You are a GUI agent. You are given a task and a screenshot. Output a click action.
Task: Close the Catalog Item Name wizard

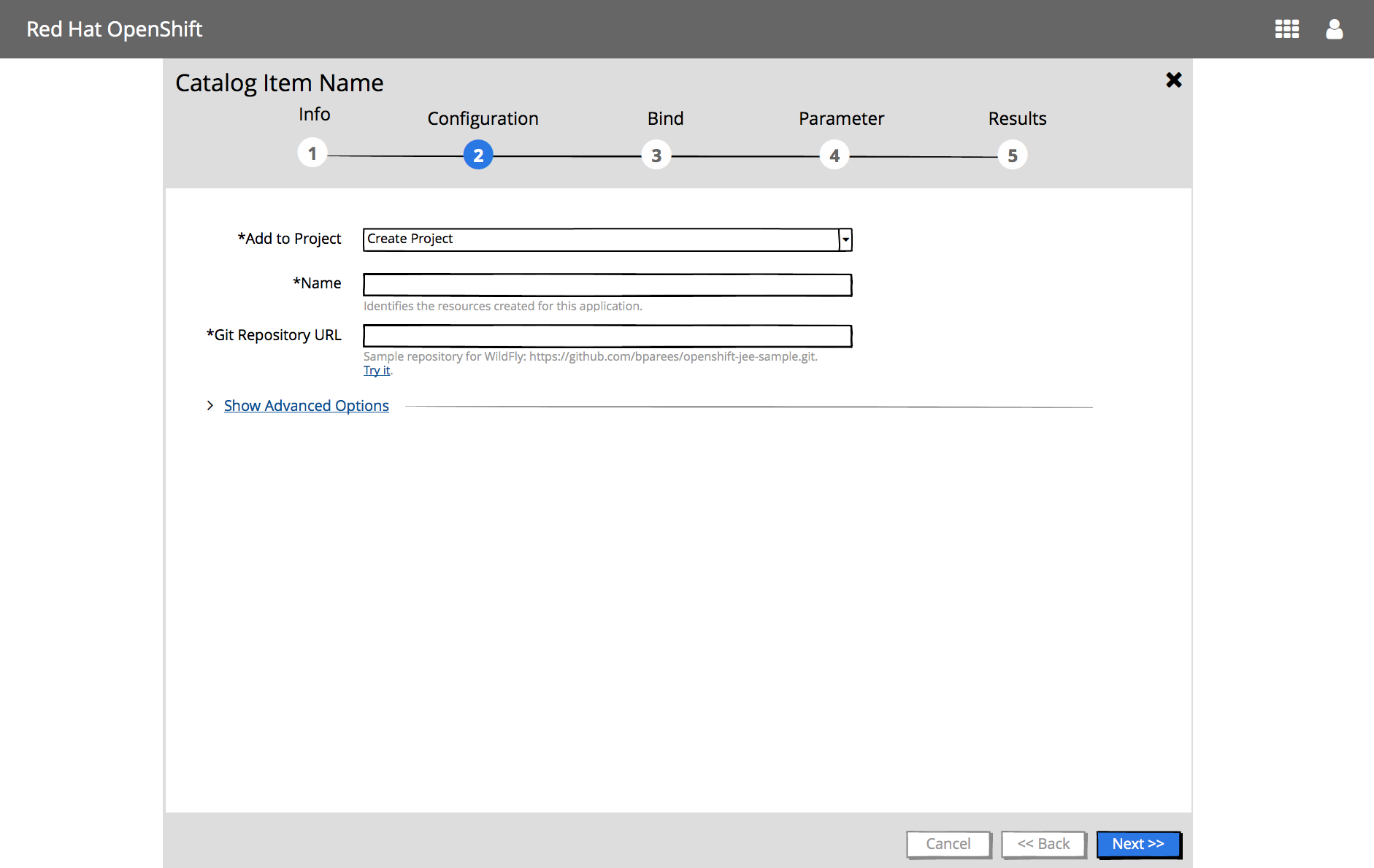[1173, 80]
